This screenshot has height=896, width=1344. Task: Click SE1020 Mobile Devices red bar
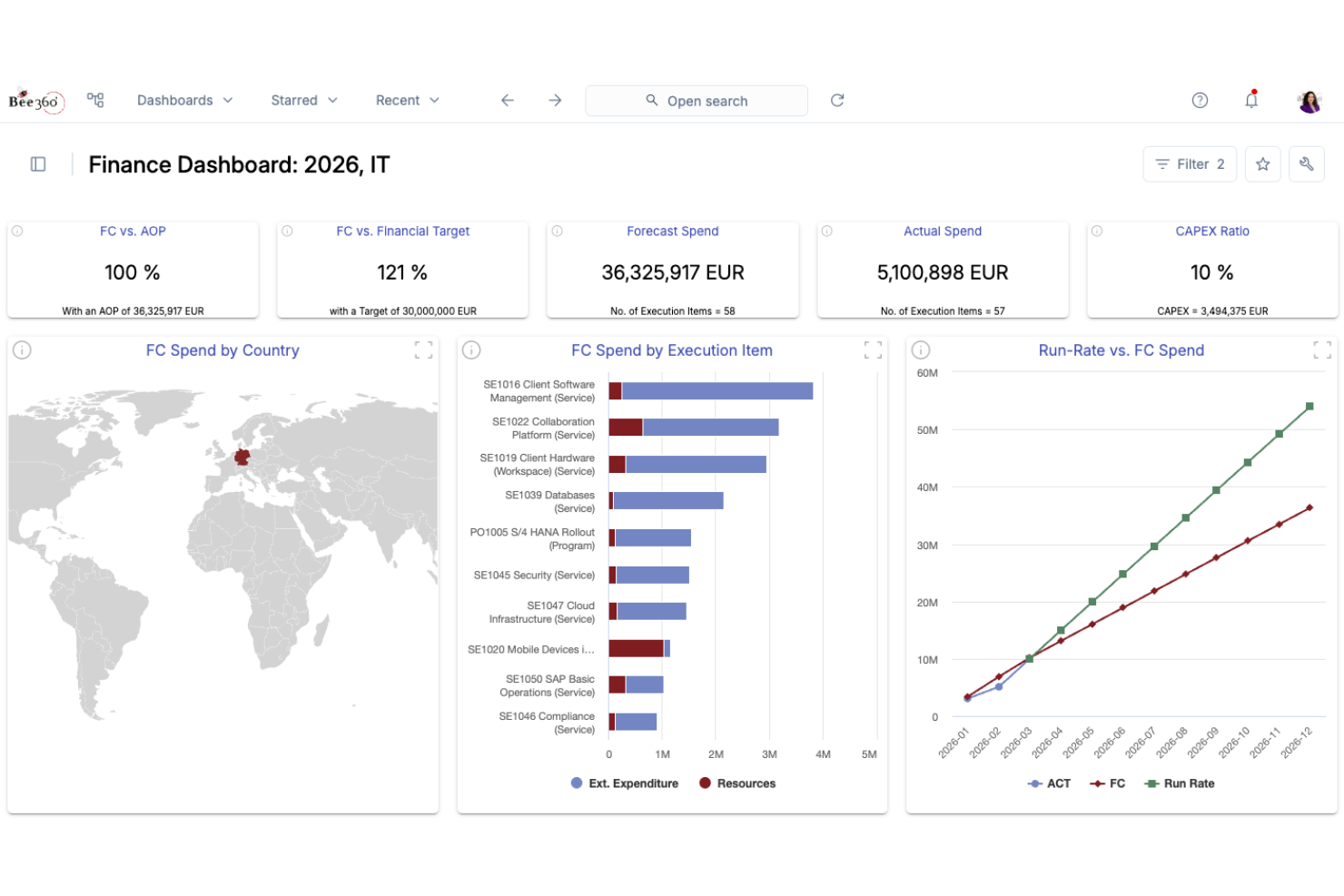coord(636,648)
